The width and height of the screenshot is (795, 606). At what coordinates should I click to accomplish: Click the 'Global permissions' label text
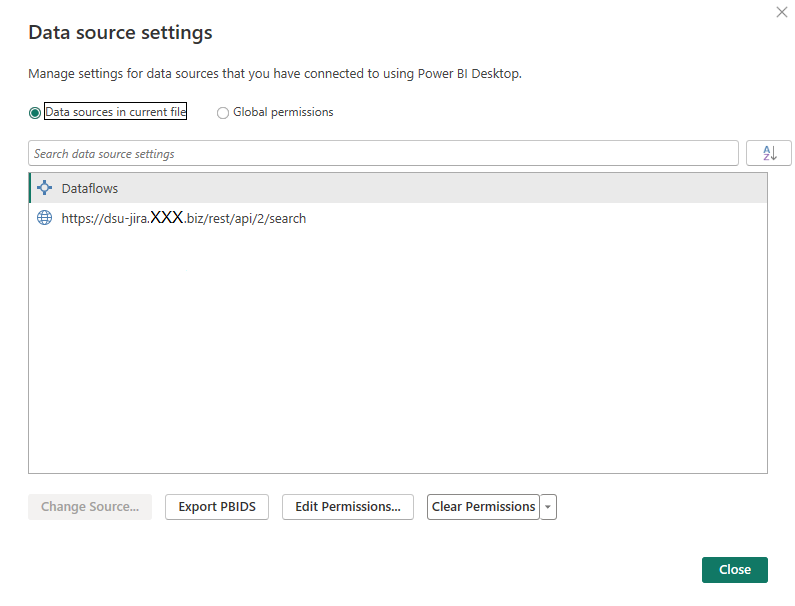coord(283,112)
